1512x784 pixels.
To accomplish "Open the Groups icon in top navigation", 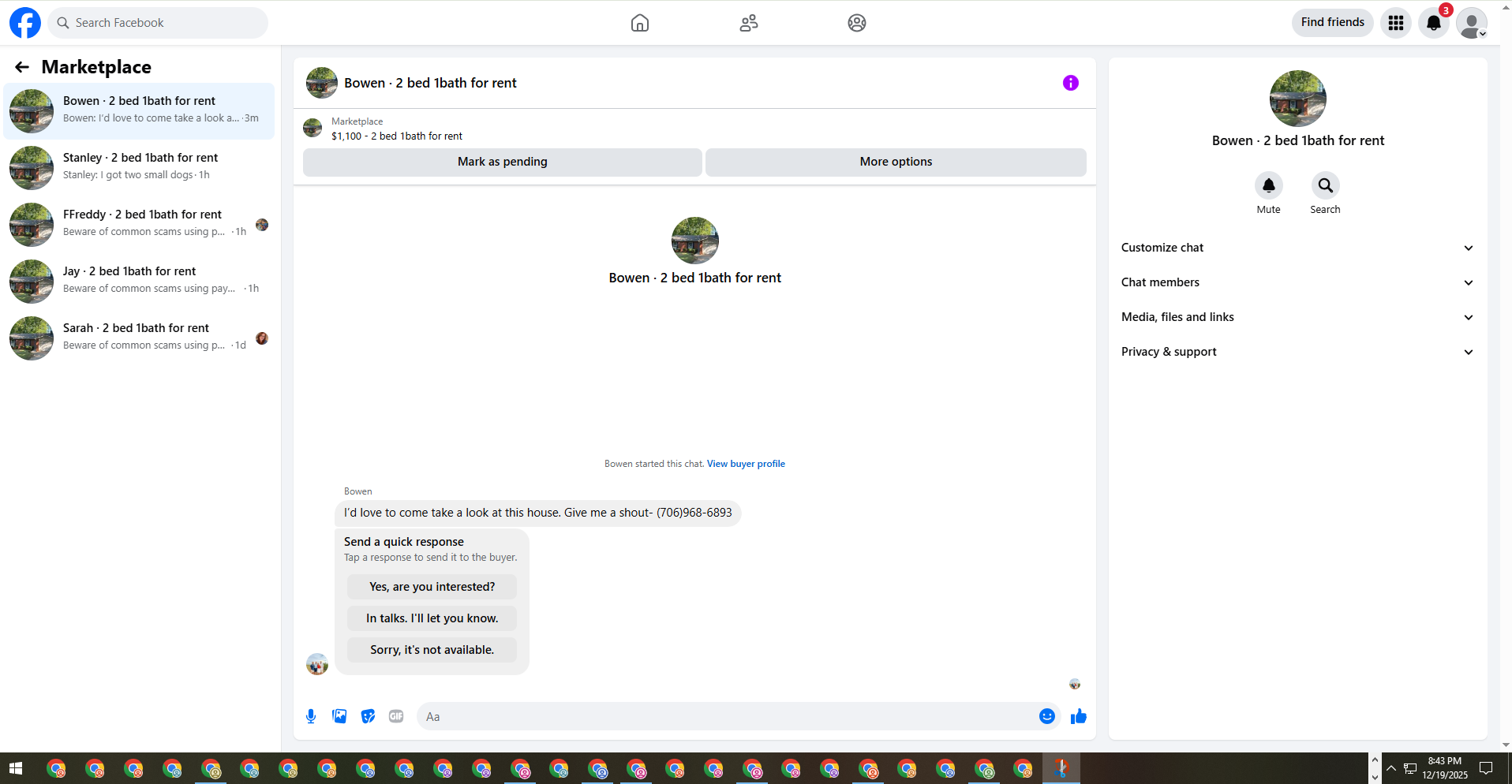I will click(x=857, y=23).
